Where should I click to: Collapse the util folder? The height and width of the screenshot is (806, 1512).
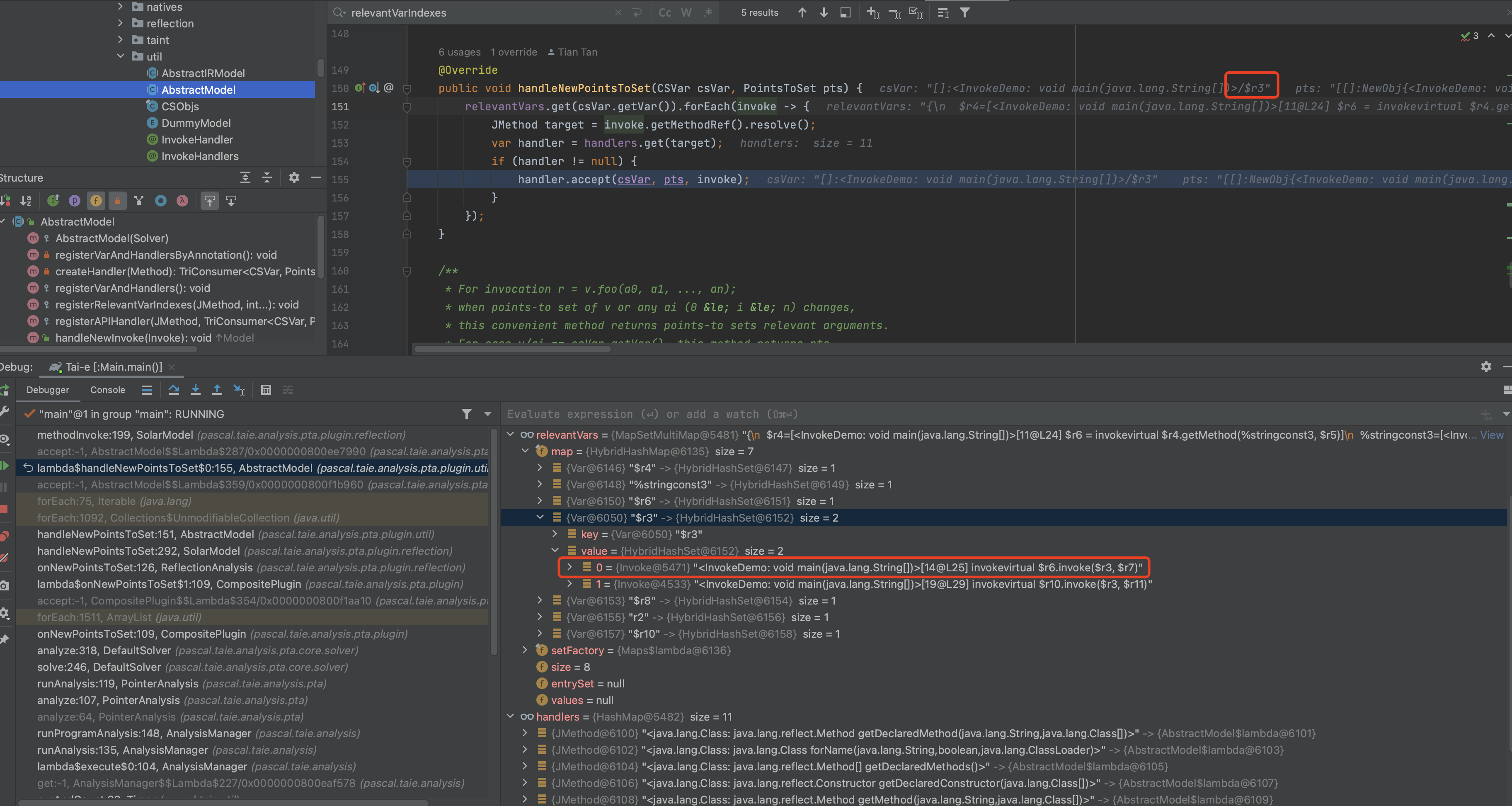click(120, 56)
